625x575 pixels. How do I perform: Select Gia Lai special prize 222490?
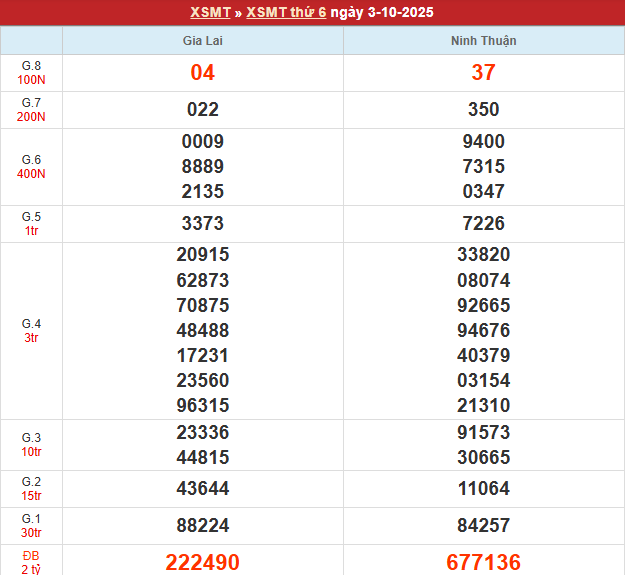point(203,562)
